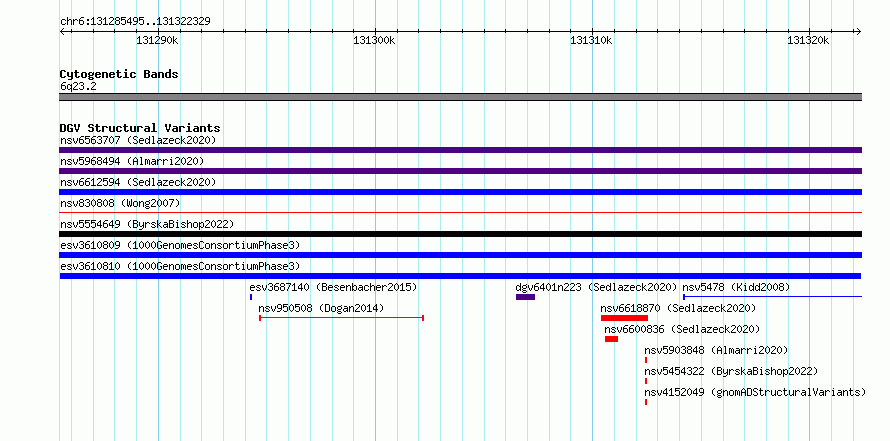The width and height of the screenshot is (890, 441).
Task: Select the purple dgv6401n223 variant block
Action: click(525, 297)
